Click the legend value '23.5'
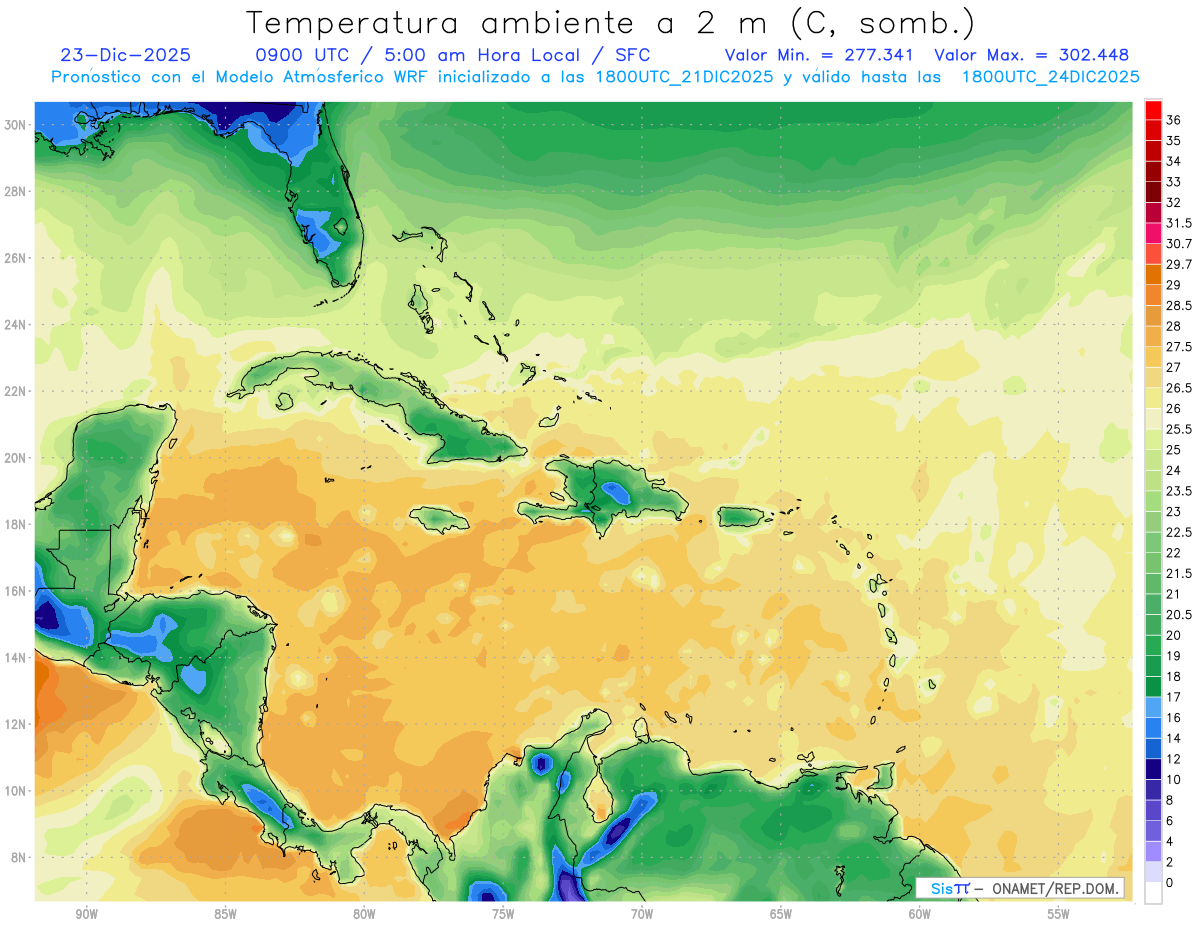1200x927 pixels. [x=1179, y=490]
